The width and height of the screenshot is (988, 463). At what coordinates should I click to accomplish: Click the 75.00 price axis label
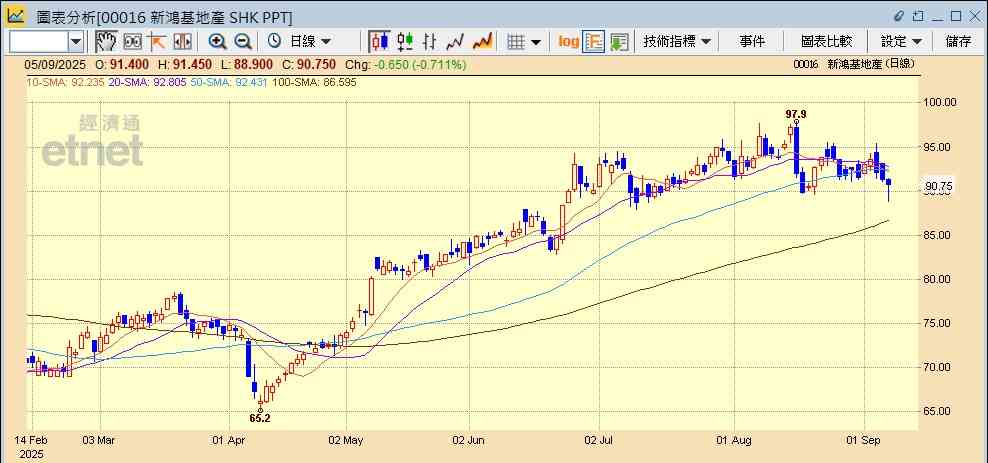937,323
